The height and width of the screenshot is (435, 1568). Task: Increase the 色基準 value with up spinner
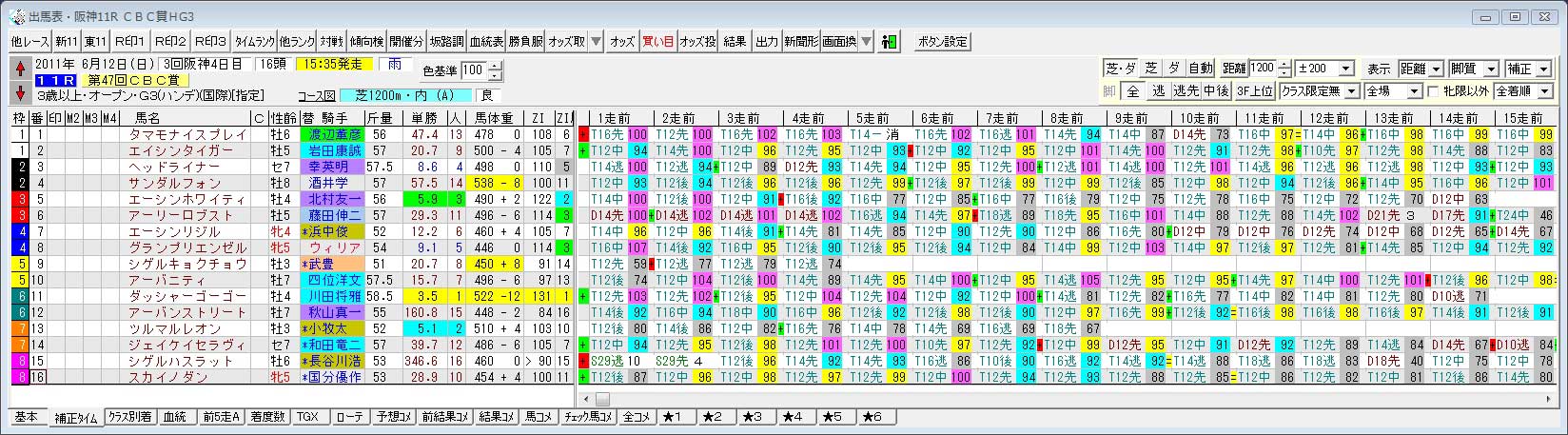coord(494,66)
